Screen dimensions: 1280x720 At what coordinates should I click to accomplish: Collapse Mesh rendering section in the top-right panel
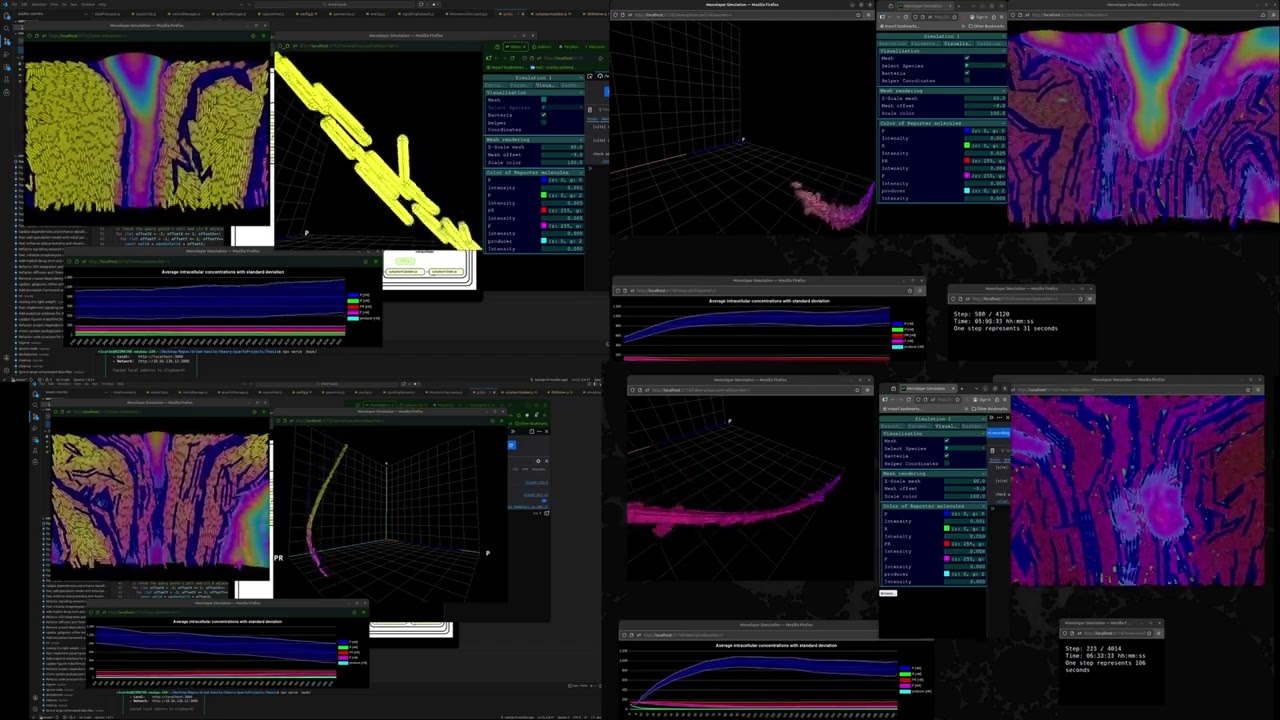(942, 90)
